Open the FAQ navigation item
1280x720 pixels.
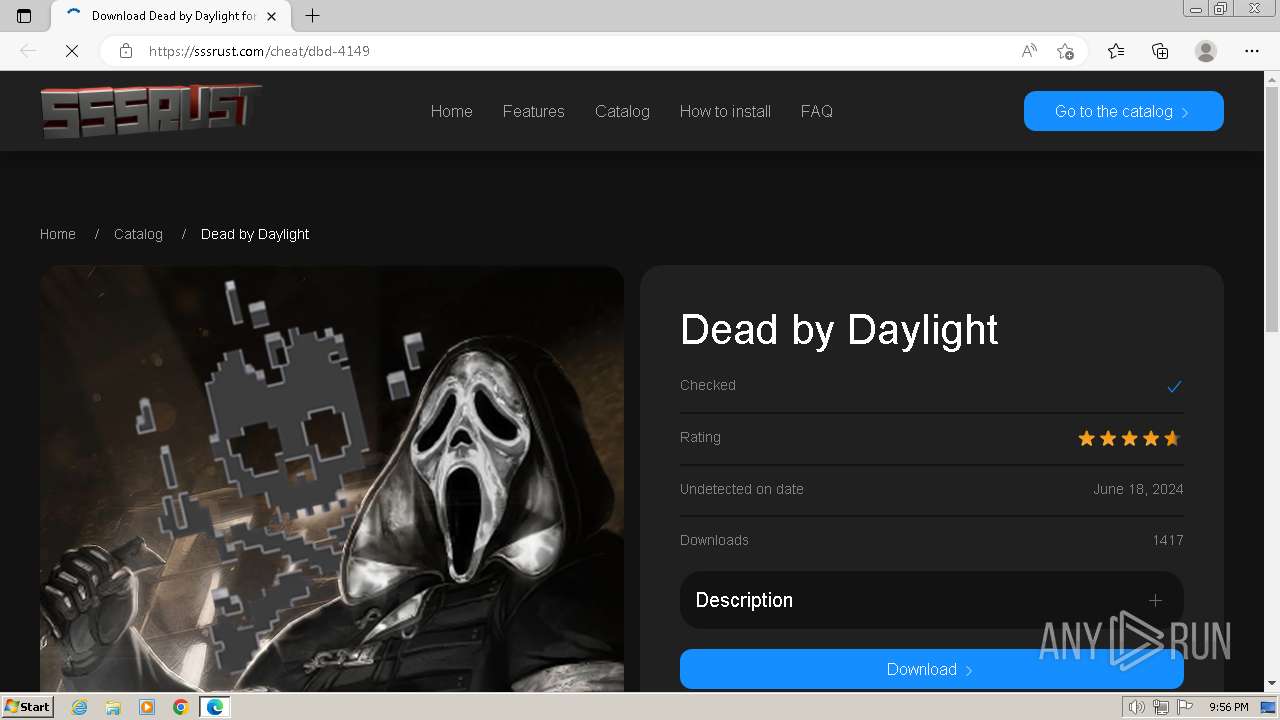pos(816,111)
